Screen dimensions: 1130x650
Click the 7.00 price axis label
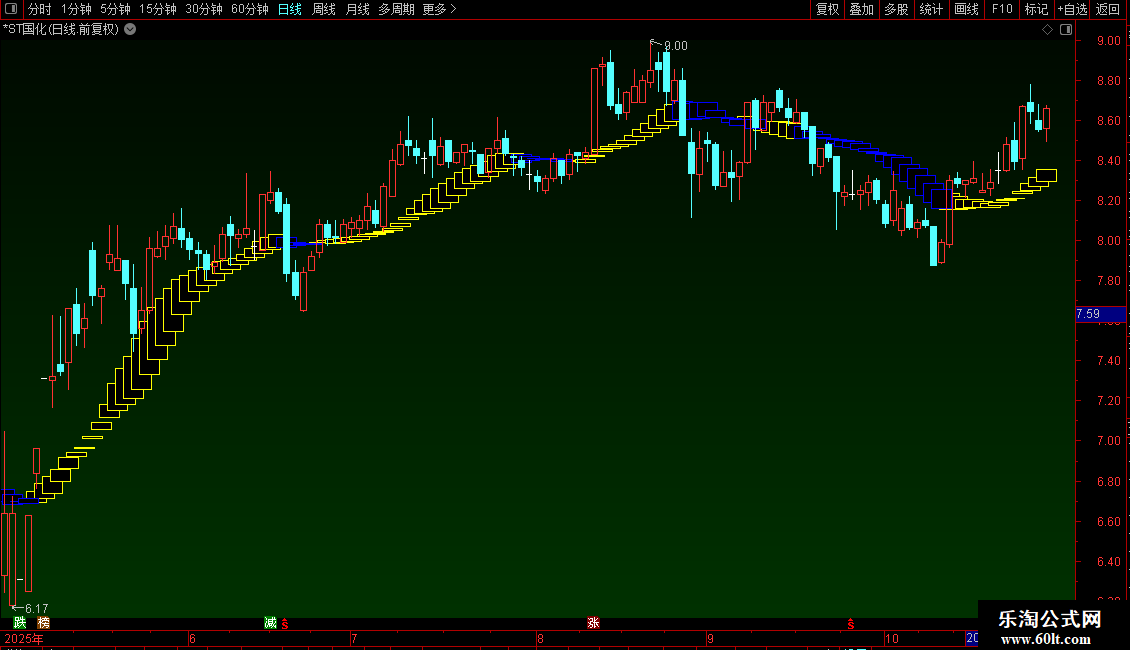1108,441
